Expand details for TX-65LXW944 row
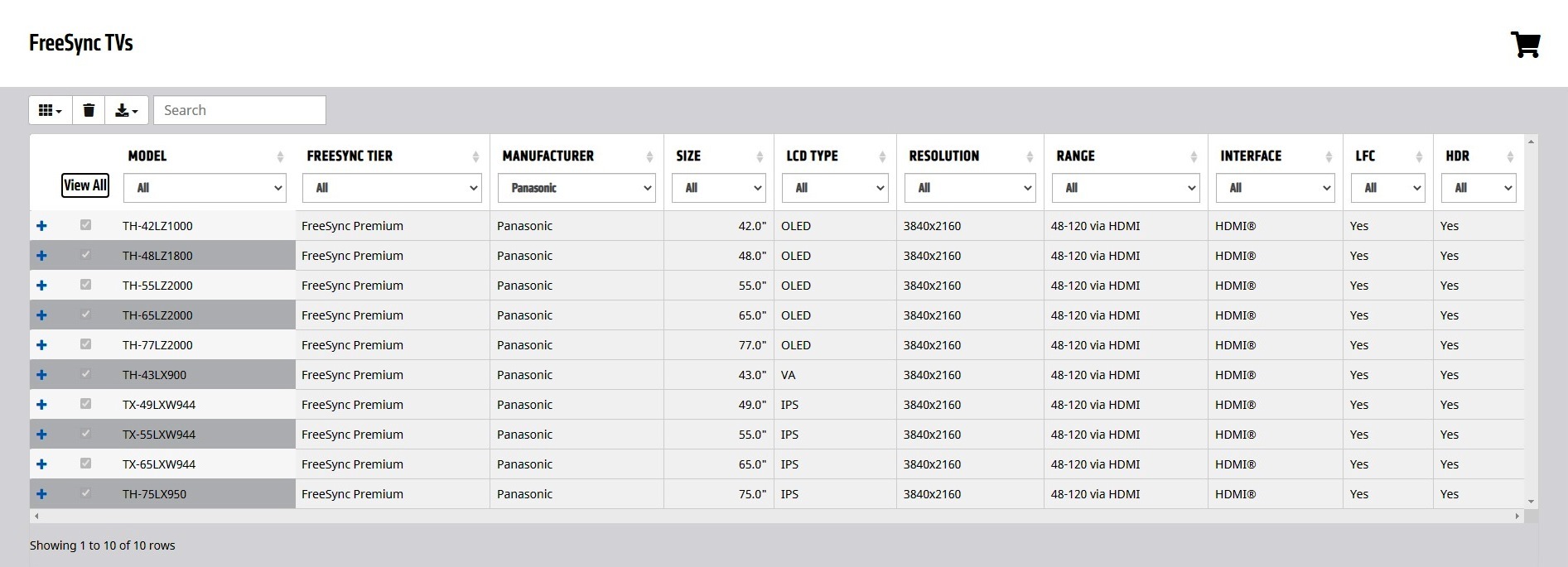Screen dimensions: 1568x567 click(41, 464)
